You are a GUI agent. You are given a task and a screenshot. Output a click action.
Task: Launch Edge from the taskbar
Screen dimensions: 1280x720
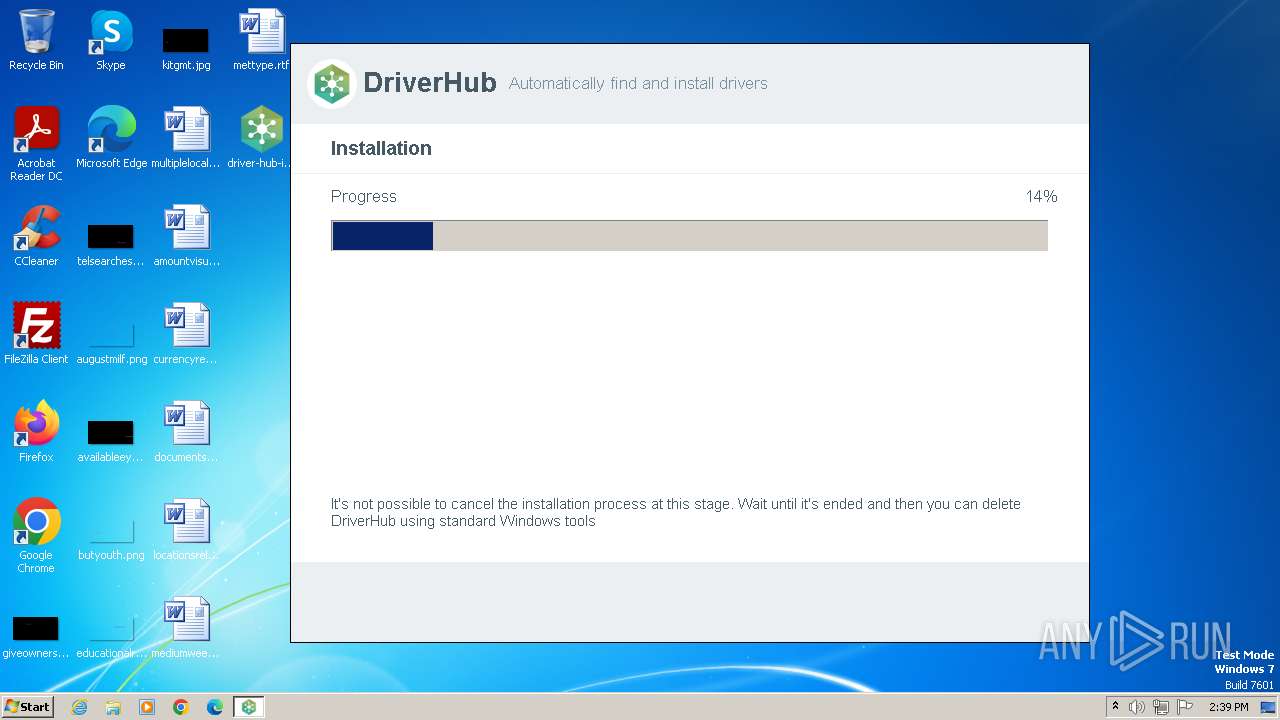[x=215, y=707]
